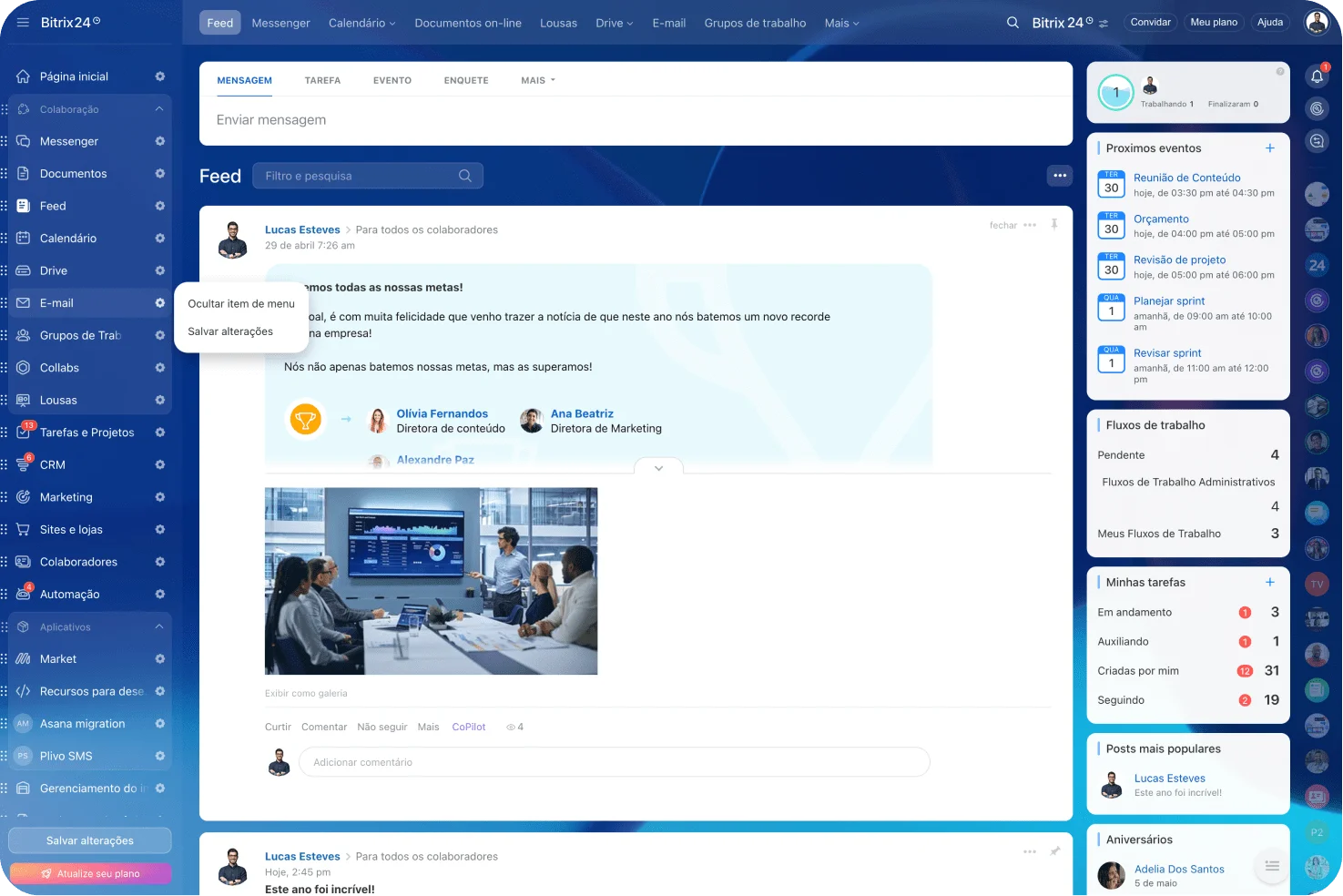Click the Filtro e pesquisa search field
This screenshot has width=1343, height=896.
360,176
